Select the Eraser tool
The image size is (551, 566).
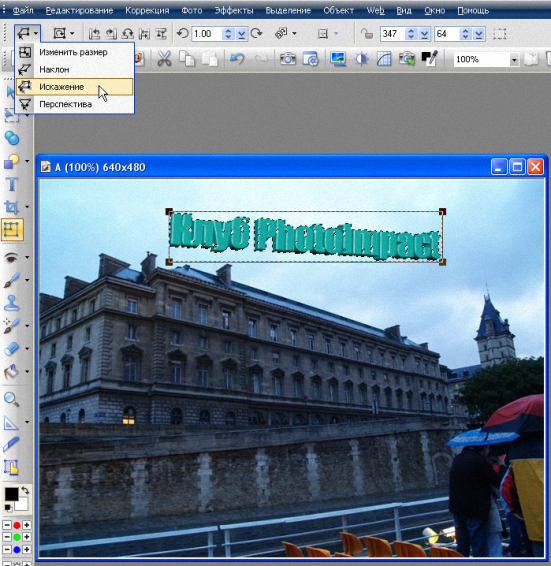coord(11,349)
